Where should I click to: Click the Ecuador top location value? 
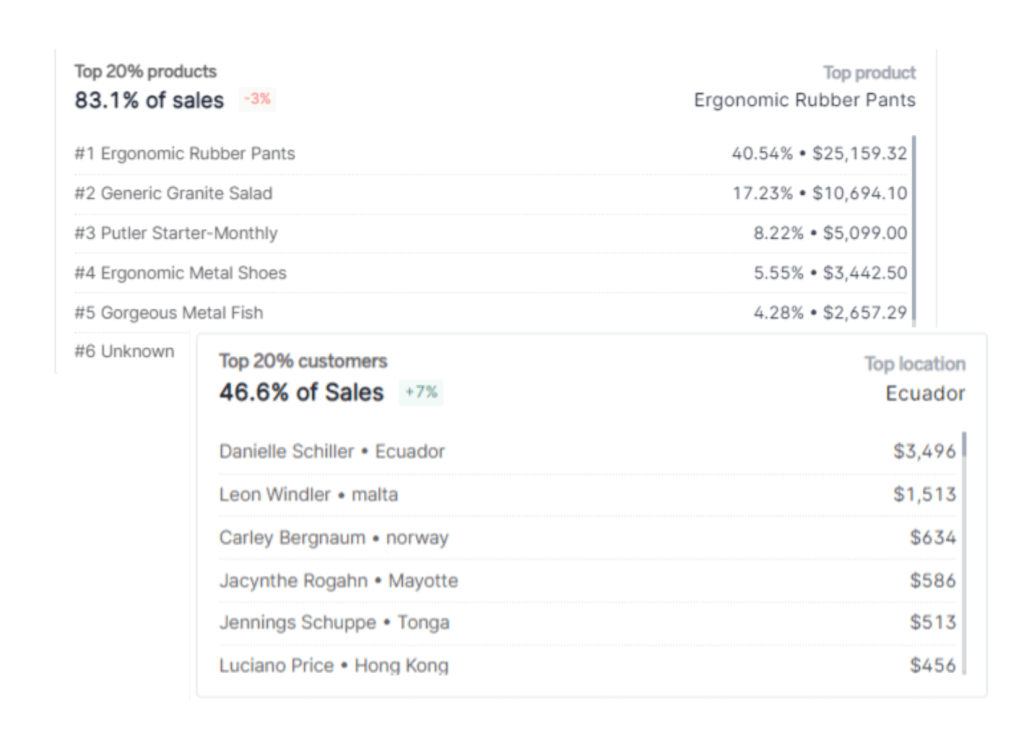[925, 393]
